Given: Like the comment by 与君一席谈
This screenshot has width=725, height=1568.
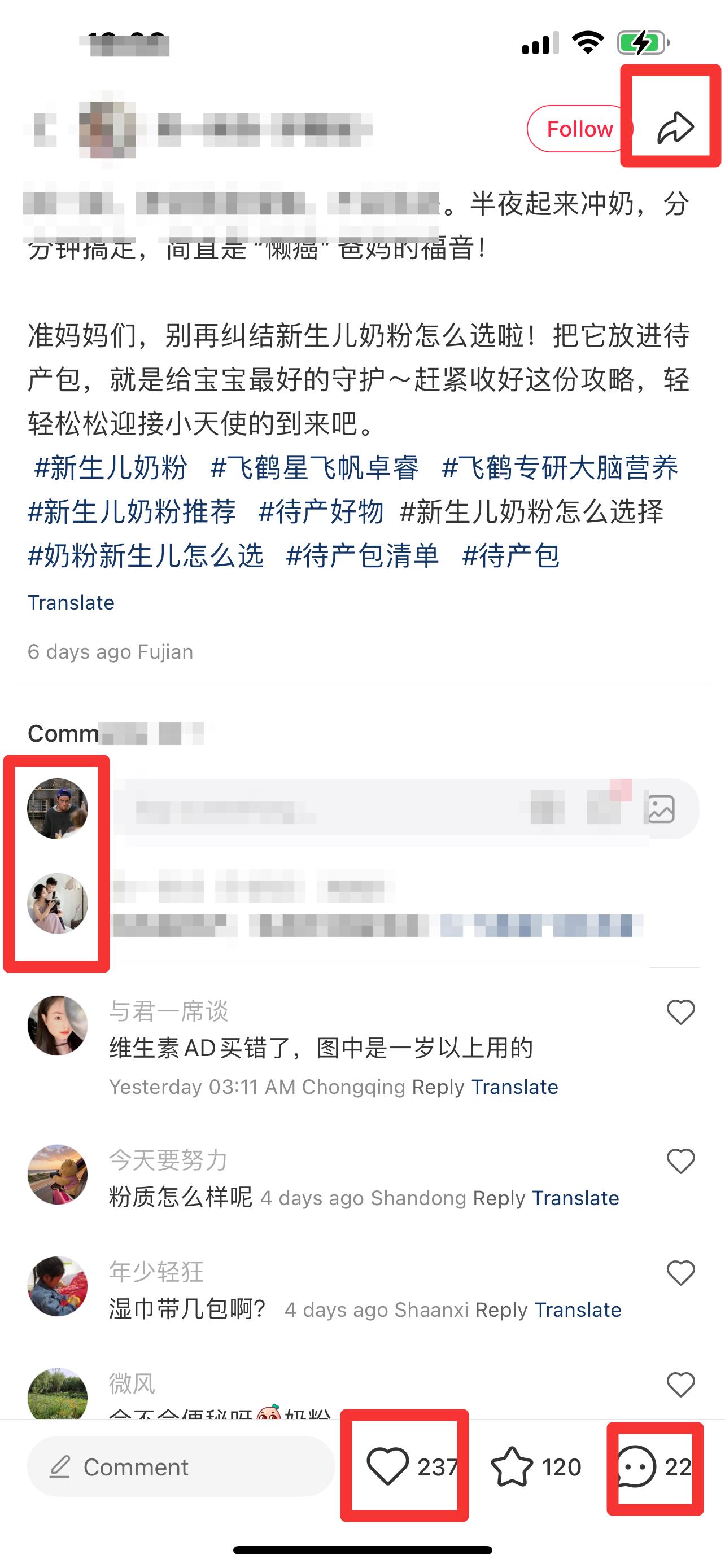Looking at the screenshot, I should pos(680,1012).
